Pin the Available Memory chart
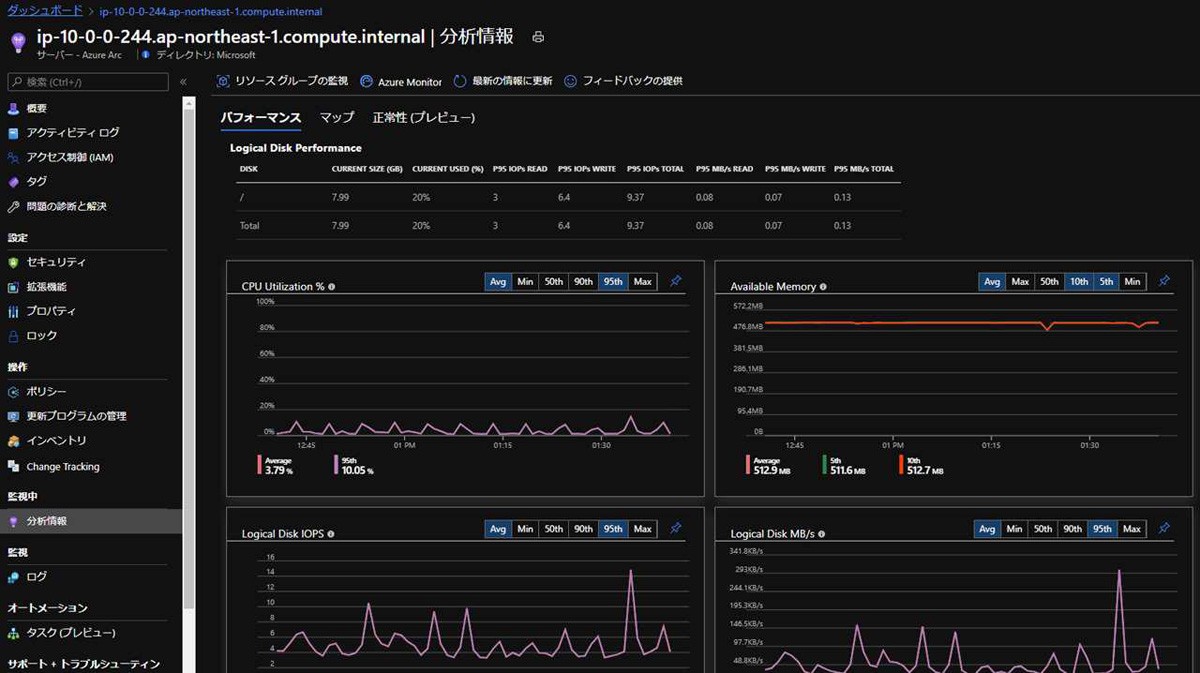1200x673 pixels. coord(1164,282)
